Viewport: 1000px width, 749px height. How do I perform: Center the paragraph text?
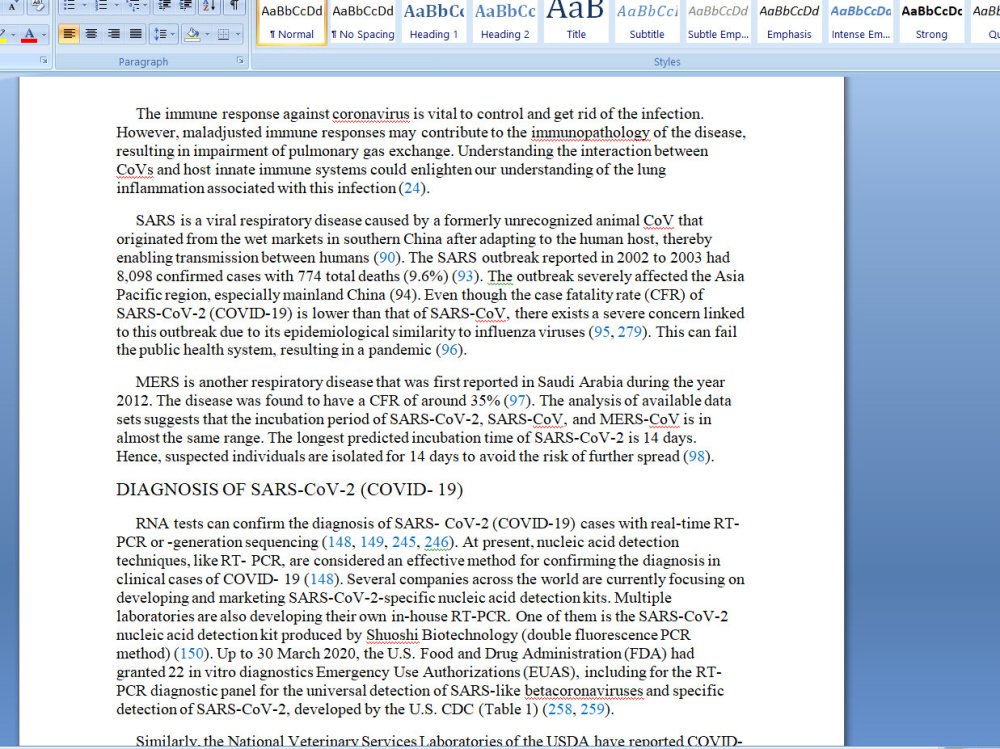click(91, 34)
